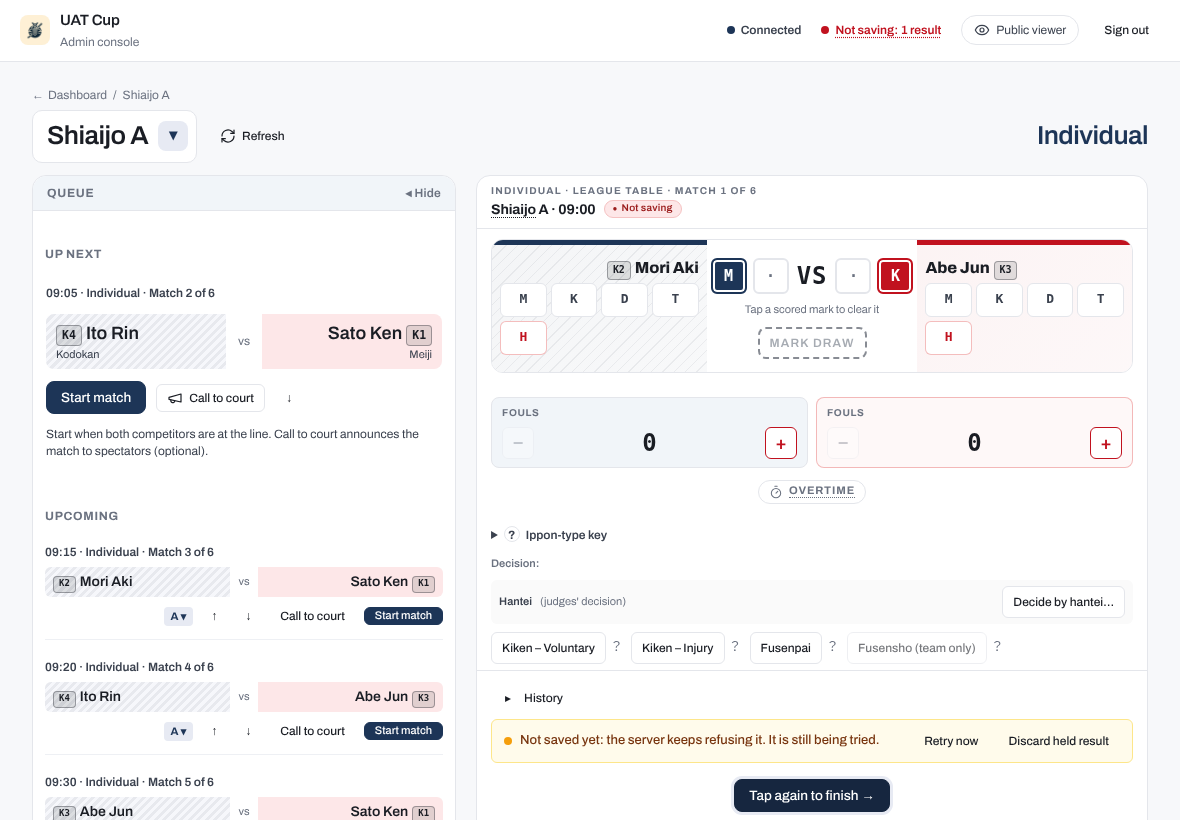
Task: Expand the Ippon-type key
Action: (549, 535)
